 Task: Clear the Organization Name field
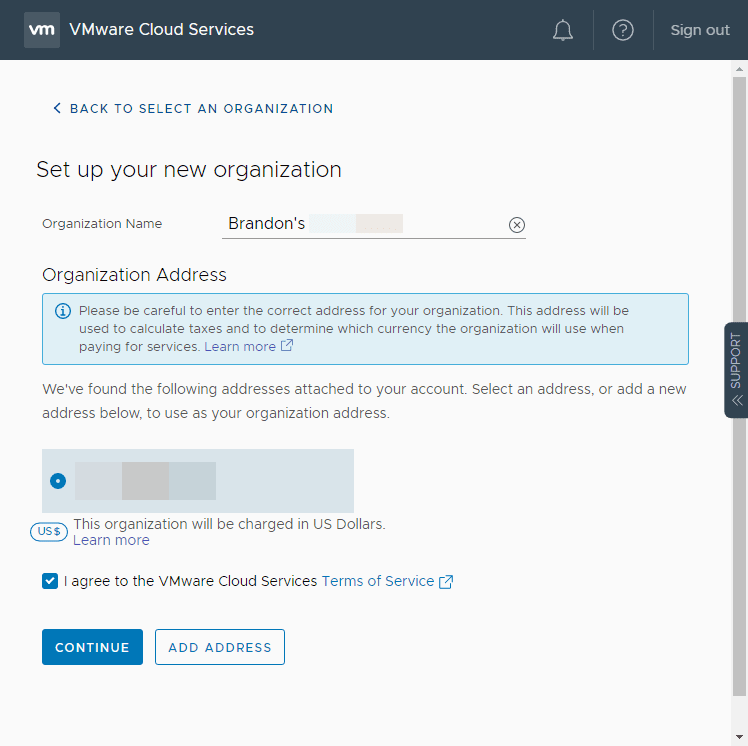click(517, 225)
